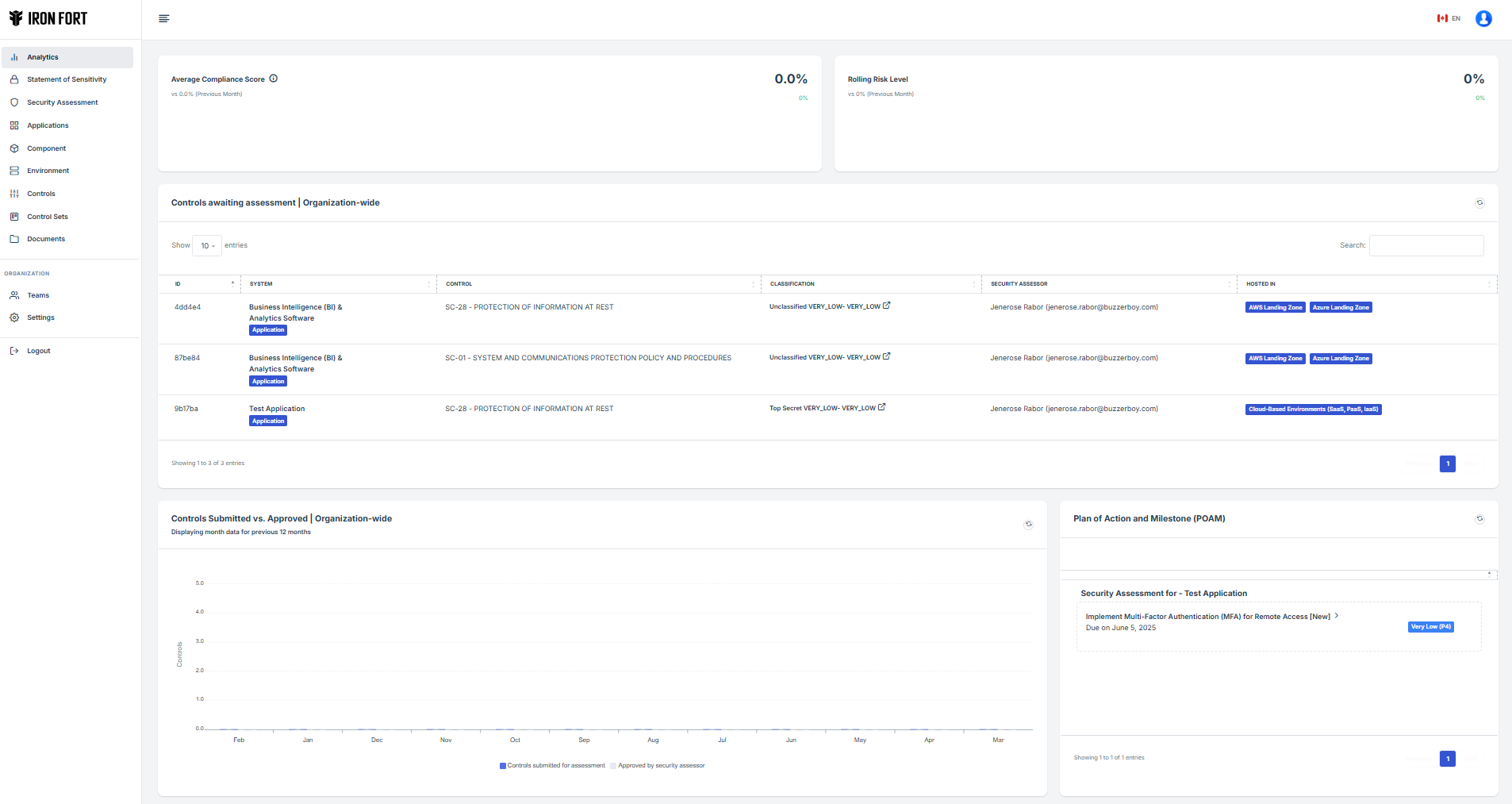Image resolution: width=1512 pixels, height=804 pixels.
Task: Sort table by the ID column
Action: (205, 283)
